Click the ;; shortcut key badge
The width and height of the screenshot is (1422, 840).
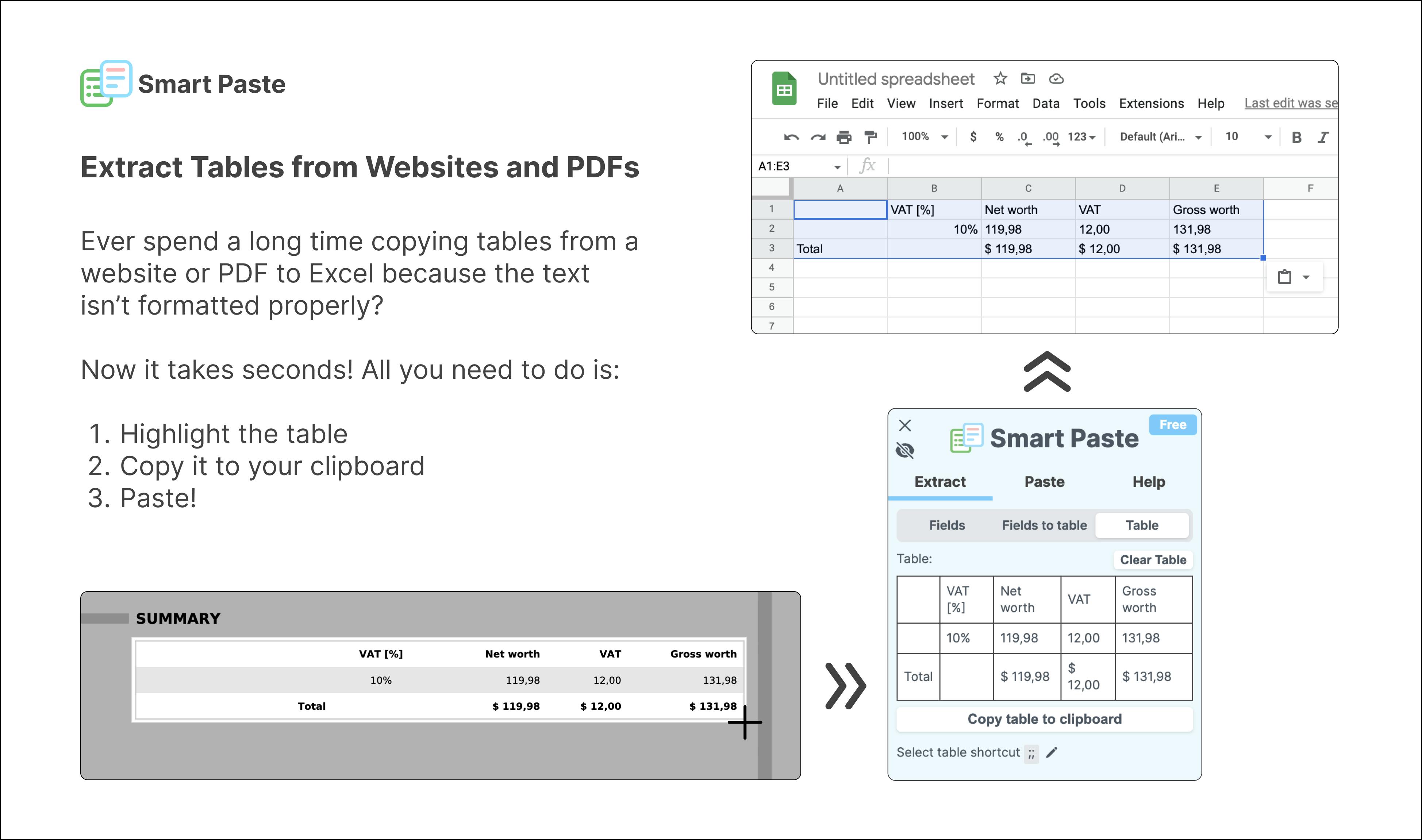coord(1031,754)
